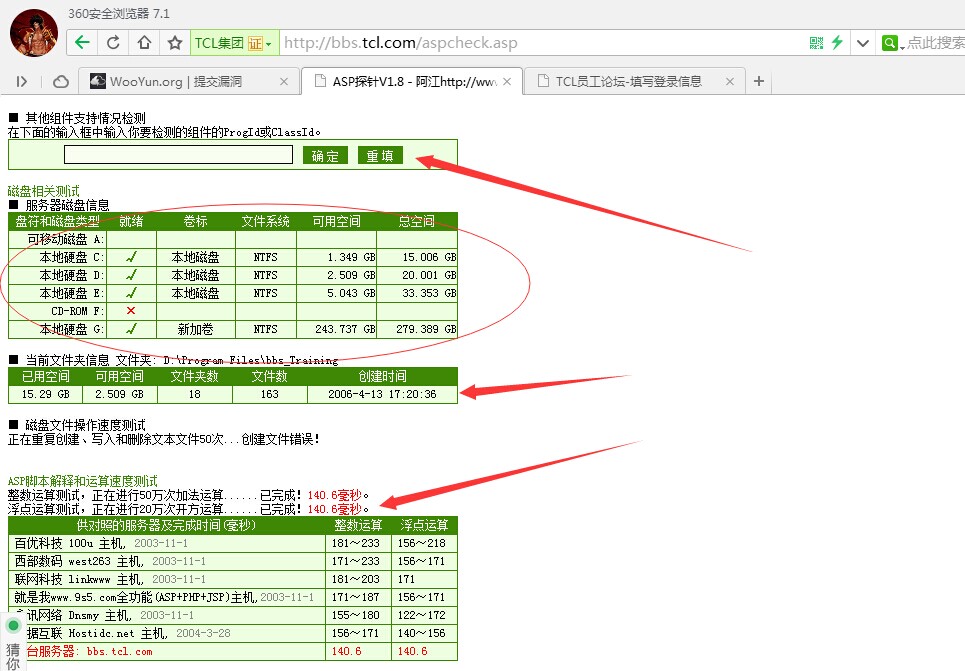Click the green check mark for drive C:
Image resolution: width=965 pixels, height=671 pixels.
click(131, 257)
